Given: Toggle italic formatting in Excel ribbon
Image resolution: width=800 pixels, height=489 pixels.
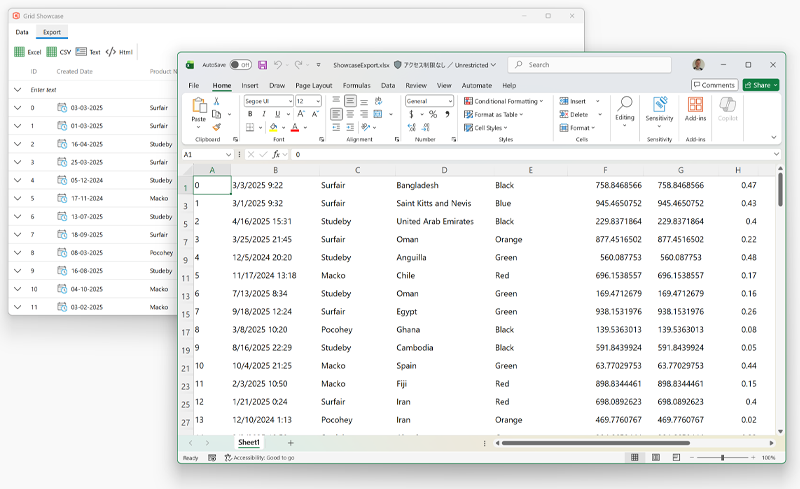Looking at the screenshot, I should pyautogui.click(x=264, y=114).
